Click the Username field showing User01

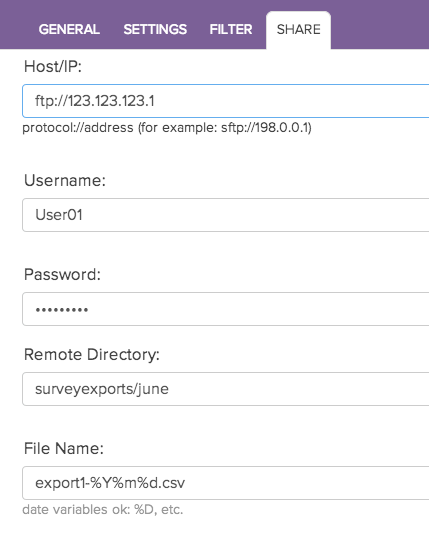tap(226, 215)
